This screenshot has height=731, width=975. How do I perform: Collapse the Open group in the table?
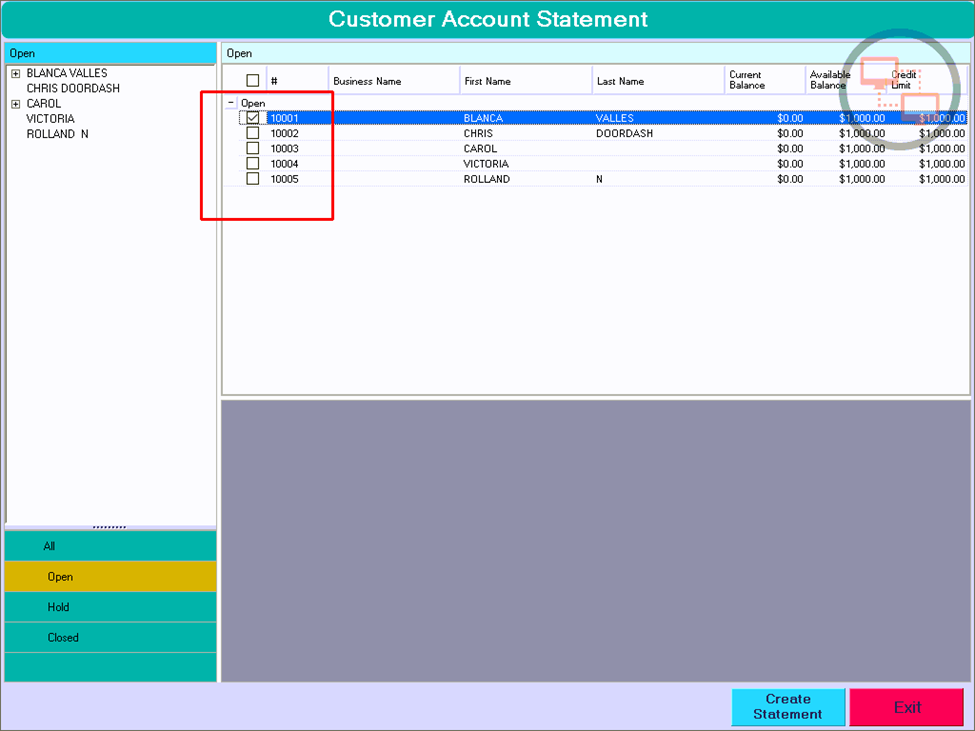pyautogui.click(x=231, y=103)
